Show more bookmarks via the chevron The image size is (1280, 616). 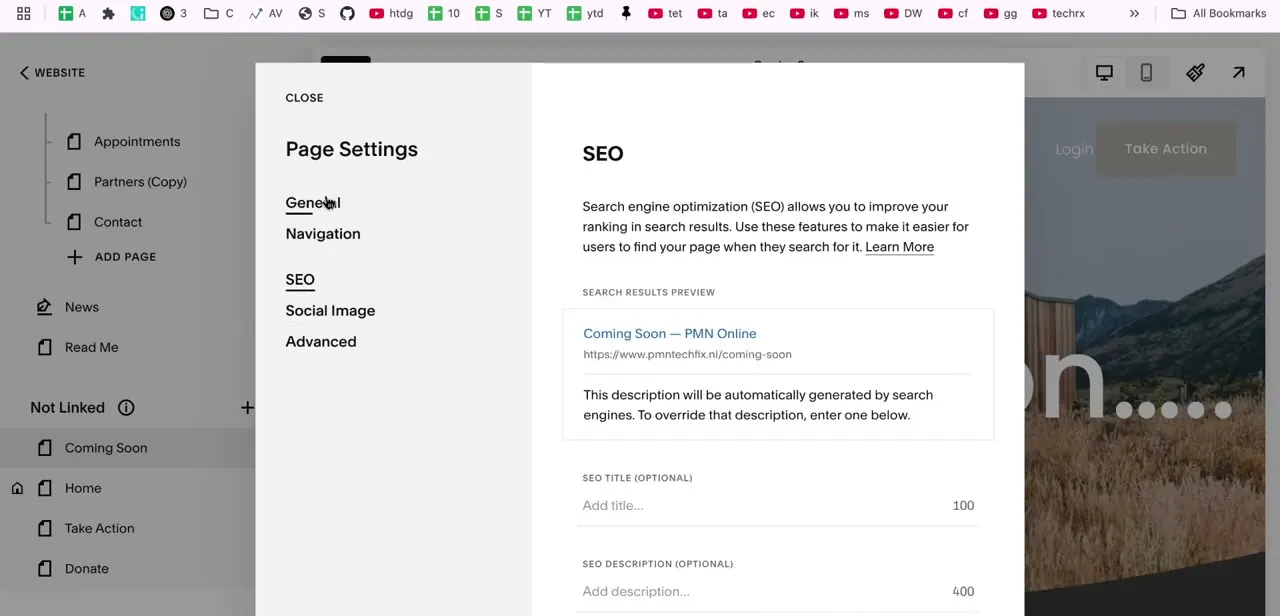1134,13
